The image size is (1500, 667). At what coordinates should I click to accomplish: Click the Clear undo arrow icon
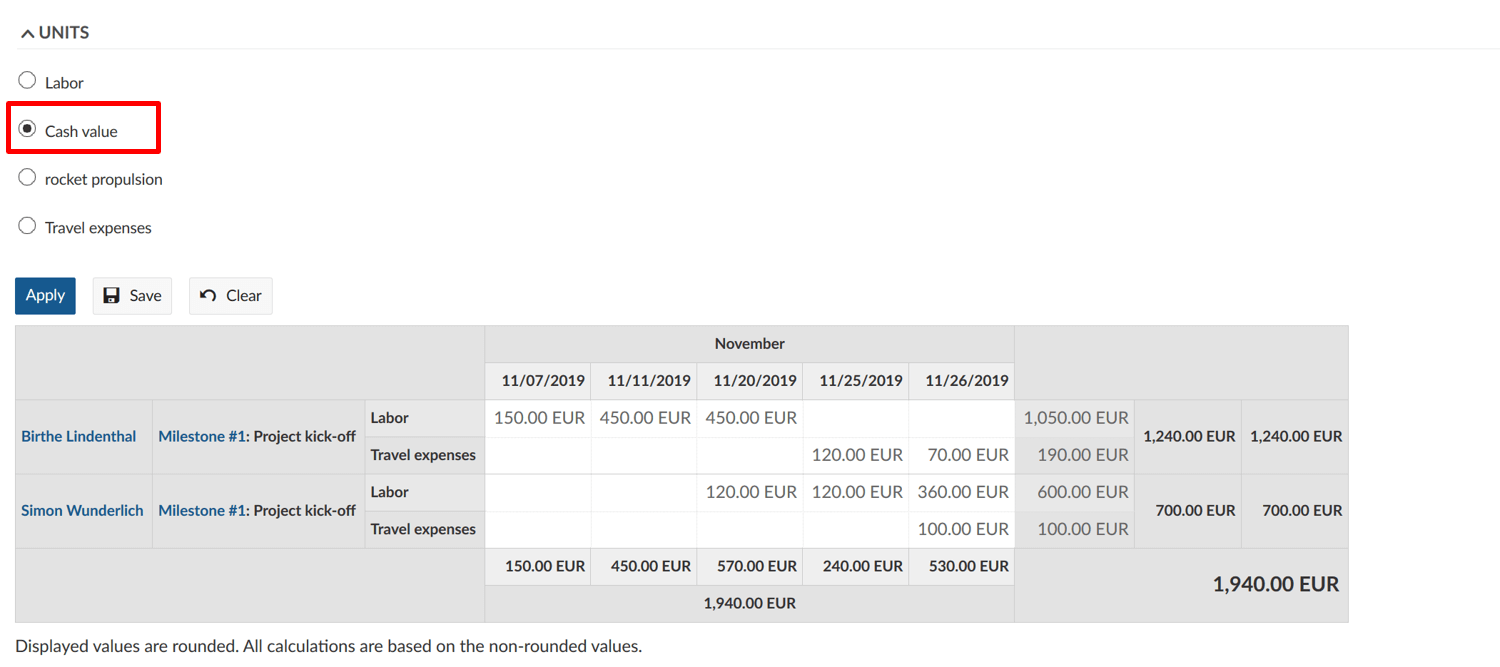click(x=208, y=296)
